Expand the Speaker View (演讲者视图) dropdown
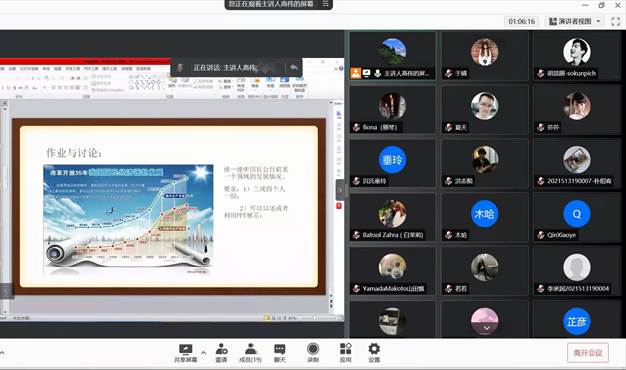 [574, 22]
